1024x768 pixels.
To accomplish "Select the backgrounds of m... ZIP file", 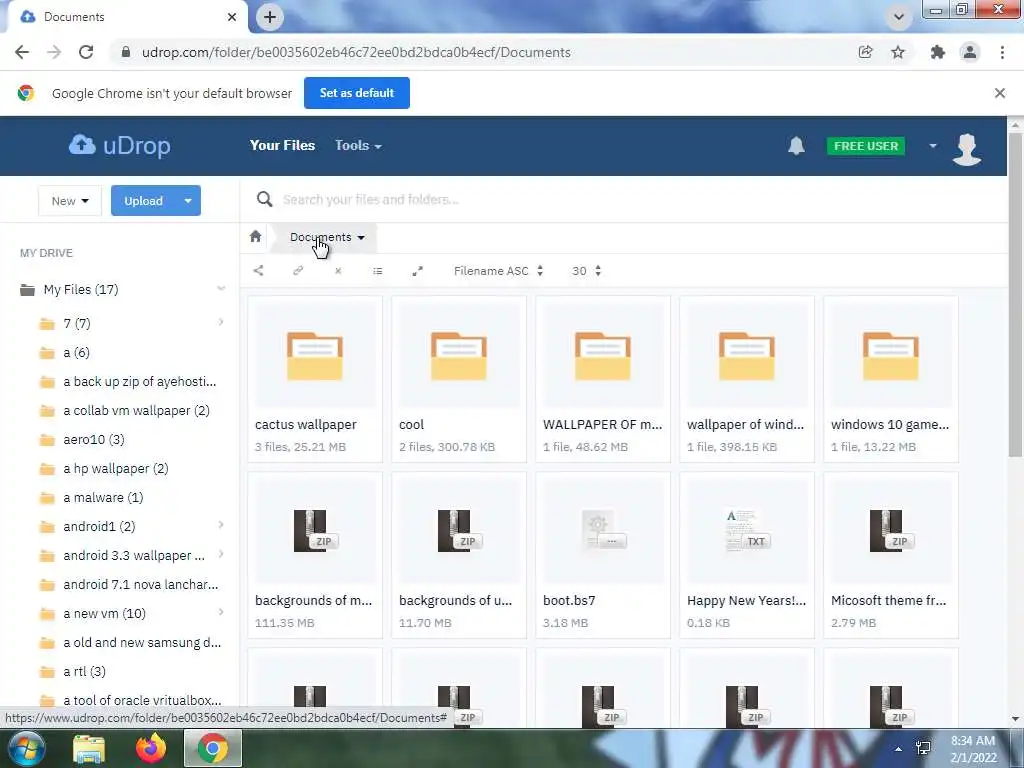I will (315, 555).
